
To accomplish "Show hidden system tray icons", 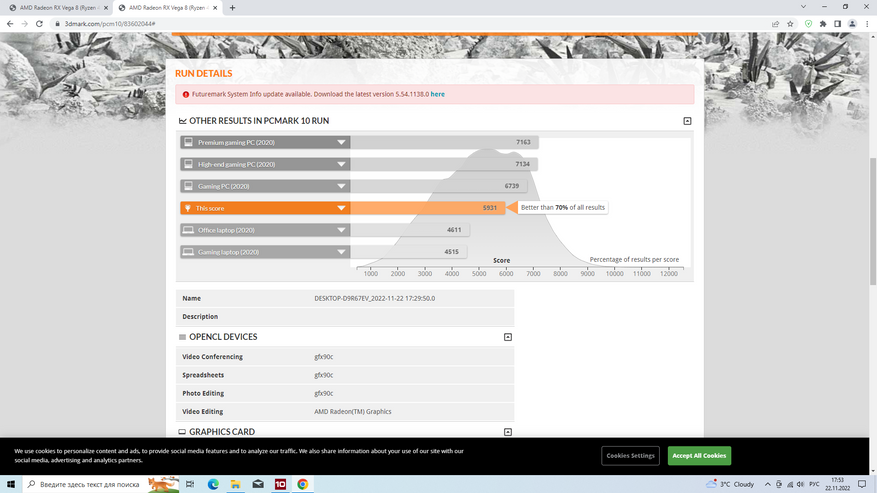I will tap(767, 485).
